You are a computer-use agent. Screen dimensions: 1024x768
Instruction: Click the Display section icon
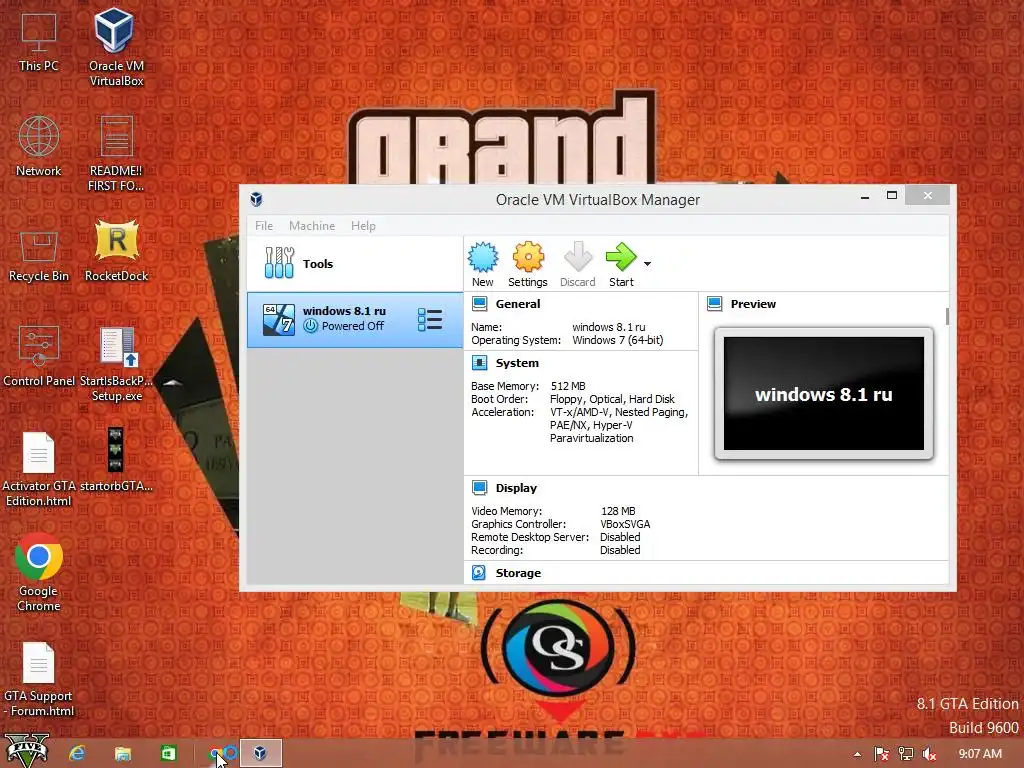(479, 488)
